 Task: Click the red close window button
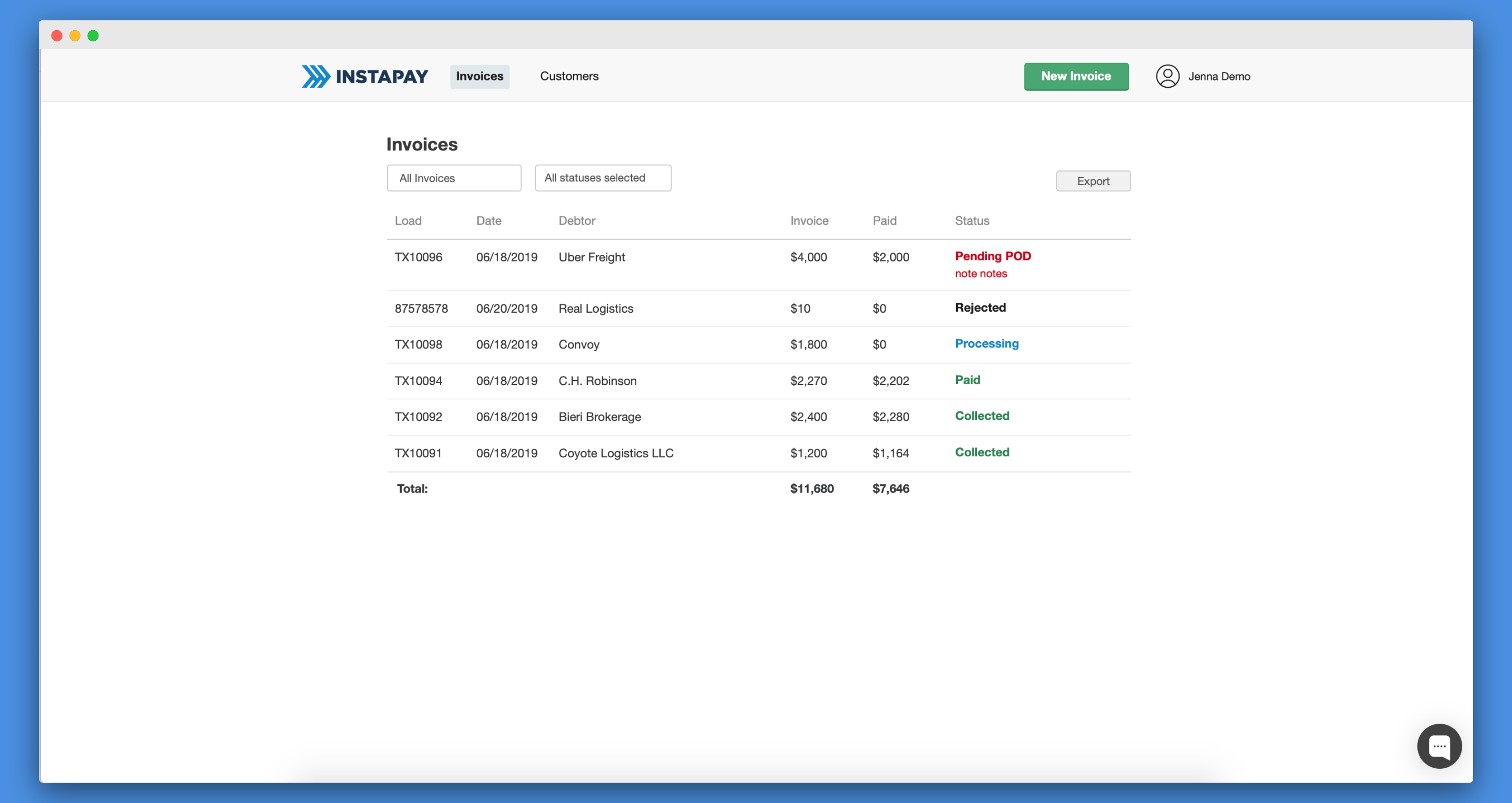[x=57, y=36]
